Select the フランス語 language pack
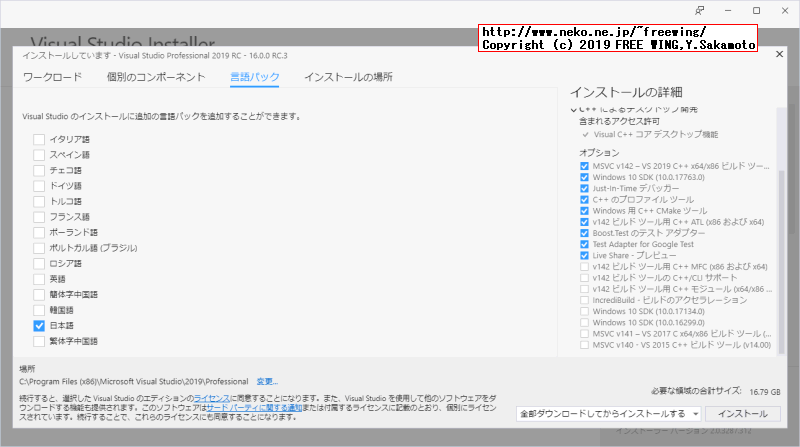Image resolution: width=800 pixels, height=447 pixels. [39, 217]
